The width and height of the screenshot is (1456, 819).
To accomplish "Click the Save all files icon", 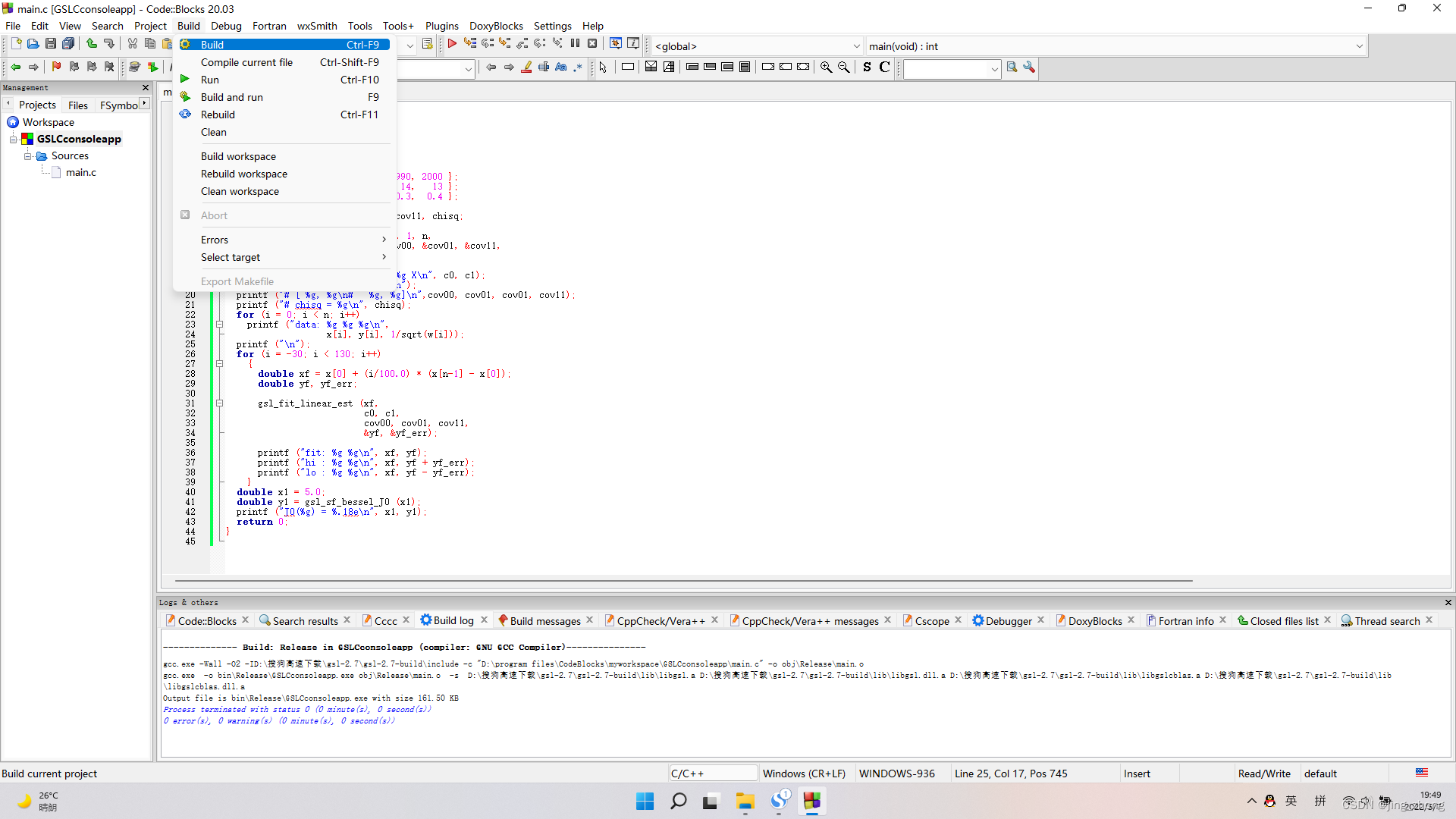I will point(68,44).
